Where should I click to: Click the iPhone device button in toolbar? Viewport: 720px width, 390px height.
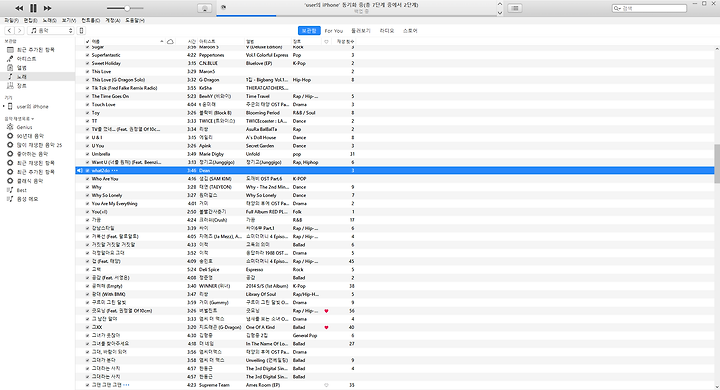tap(81, 30)
